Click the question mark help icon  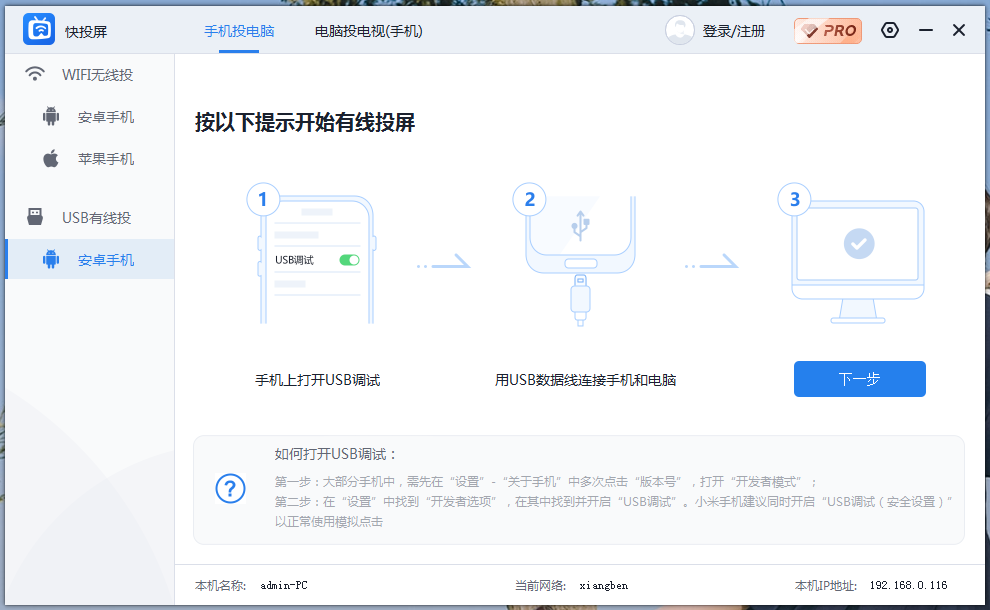pyautogui.click(x=230, y=489)
